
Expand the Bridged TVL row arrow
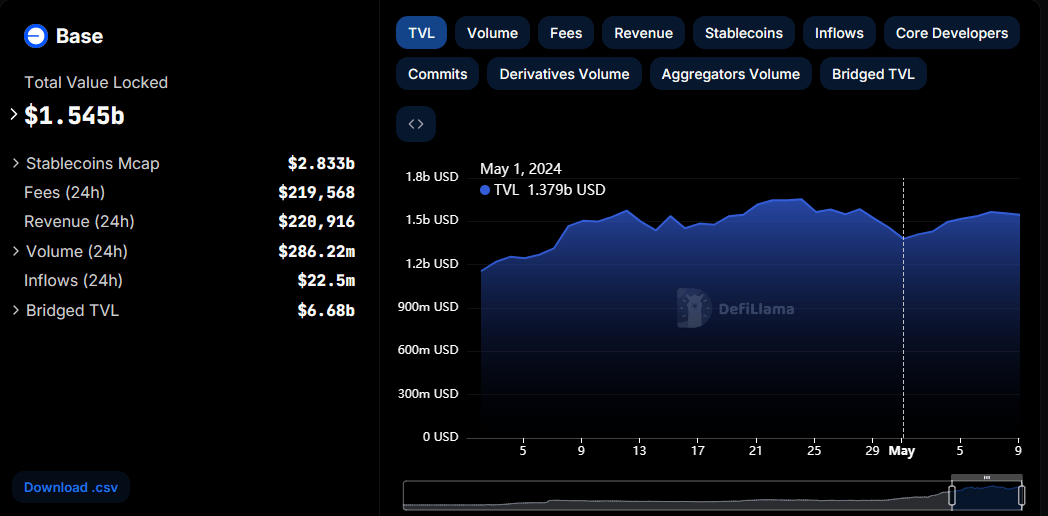coord(16,310)
